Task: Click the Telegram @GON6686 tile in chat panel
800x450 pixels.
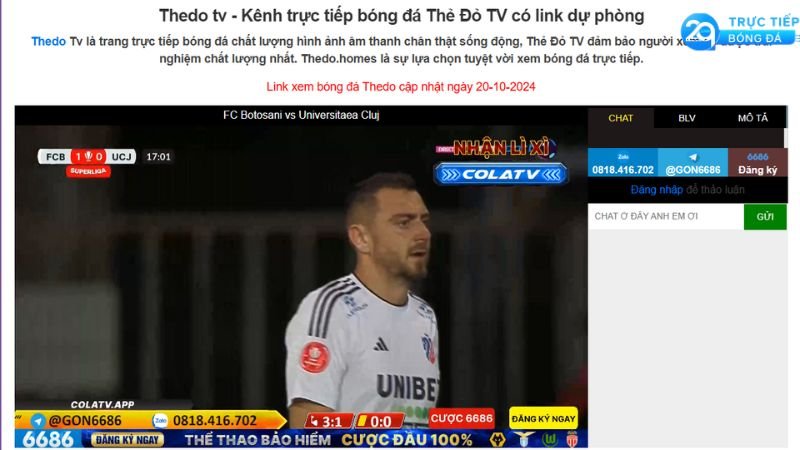Action: (693, 163)
